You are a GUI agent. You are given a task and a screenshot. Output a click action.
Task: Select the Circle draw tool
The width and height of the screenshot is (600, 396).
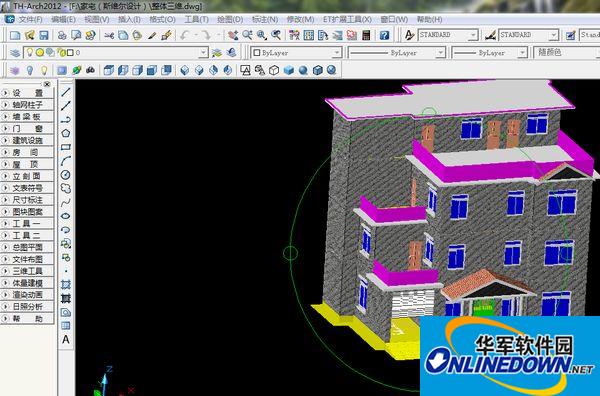coord(66,175)
